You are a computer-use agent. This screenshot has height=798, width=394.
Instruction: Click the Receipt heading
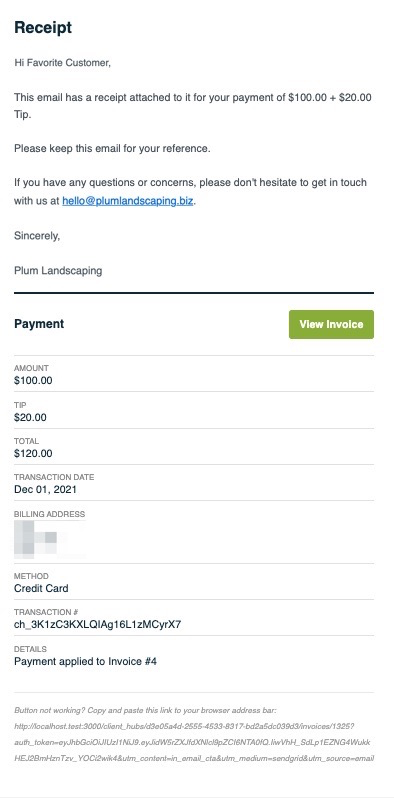43,27
